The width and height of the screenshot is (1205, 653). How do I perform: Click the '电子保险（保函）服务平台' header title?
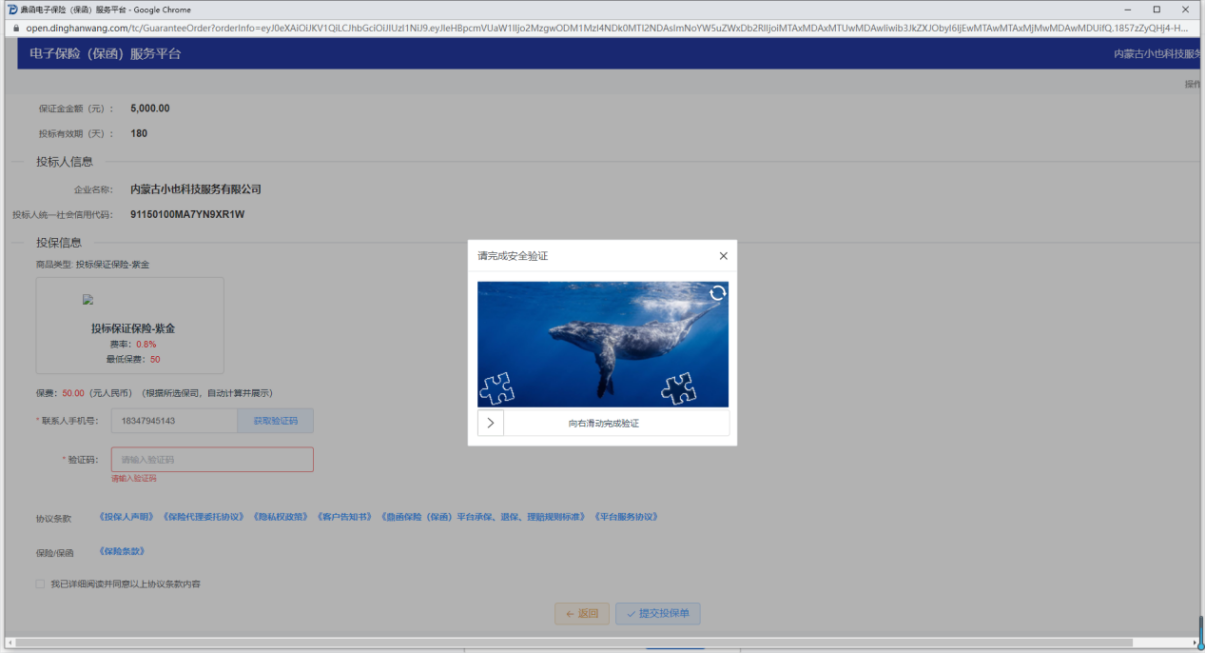coord(107,53)
